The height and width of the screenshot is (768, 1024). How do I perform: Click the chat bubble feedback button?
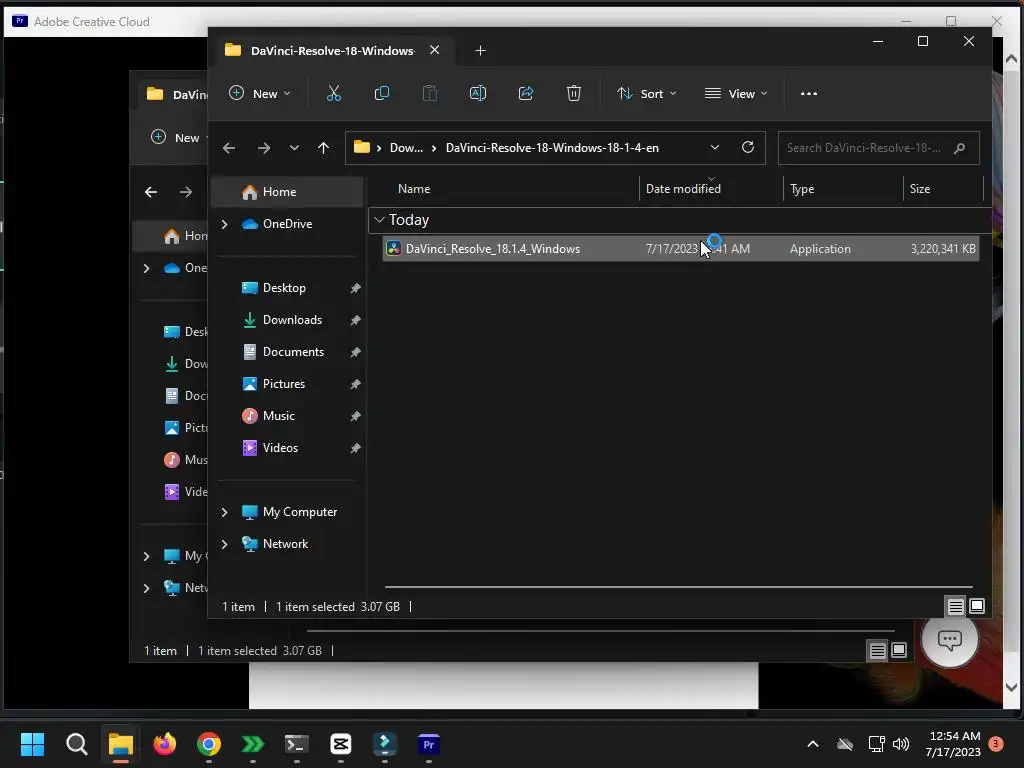pos(949,640)
